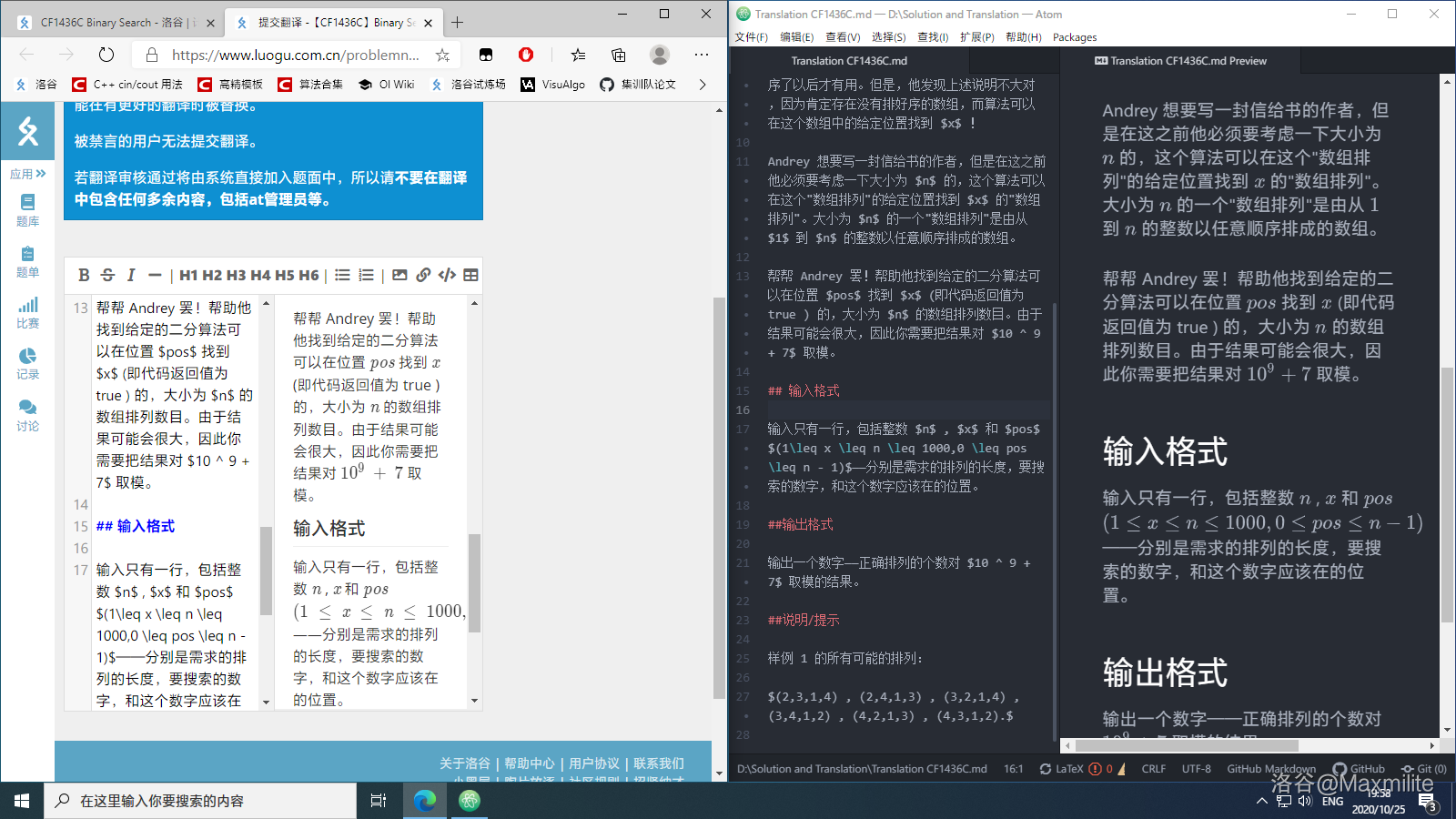Viewport: 1456px width, 819px height.
Task: Insert unordered list in Luogu editor
Action: (342, 275)
